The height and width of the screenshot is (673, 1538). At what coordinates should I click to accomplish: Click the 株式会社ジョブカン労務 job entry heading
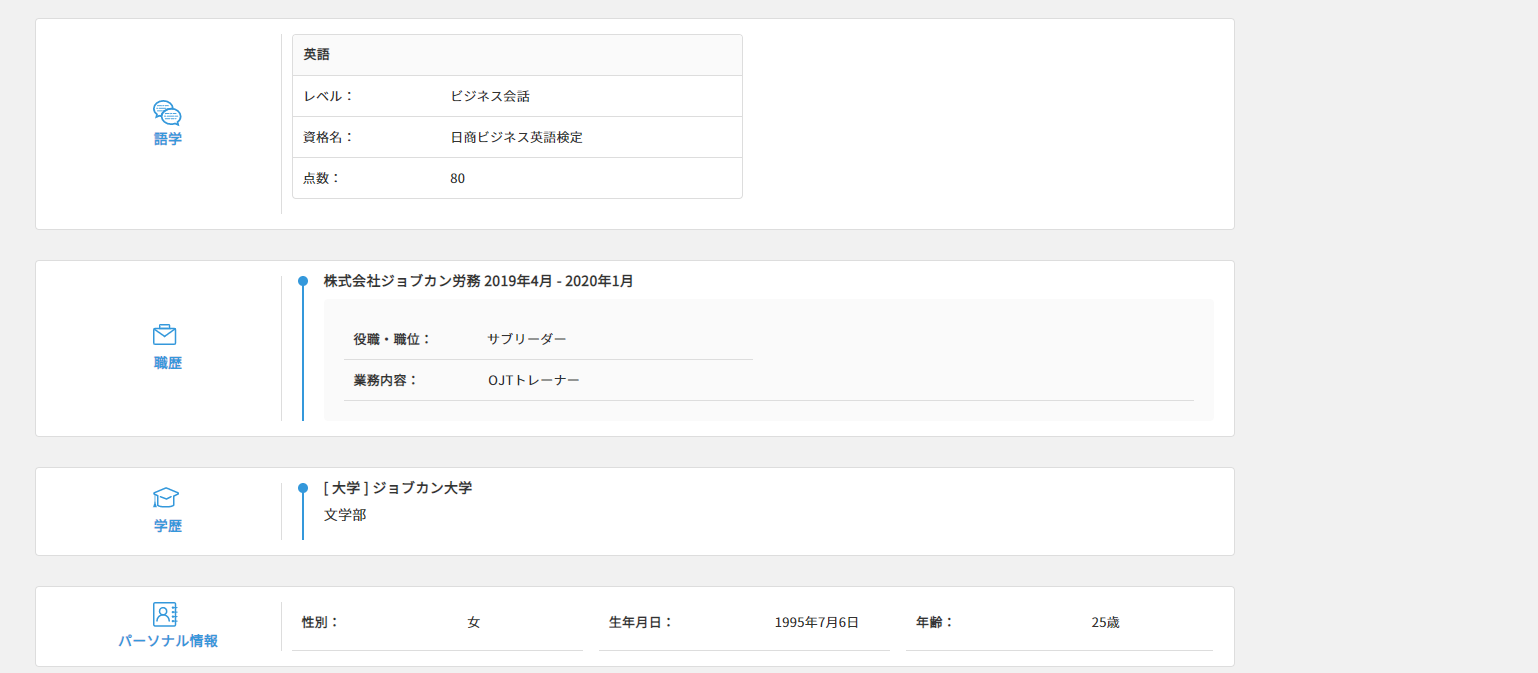coord(478,281)
